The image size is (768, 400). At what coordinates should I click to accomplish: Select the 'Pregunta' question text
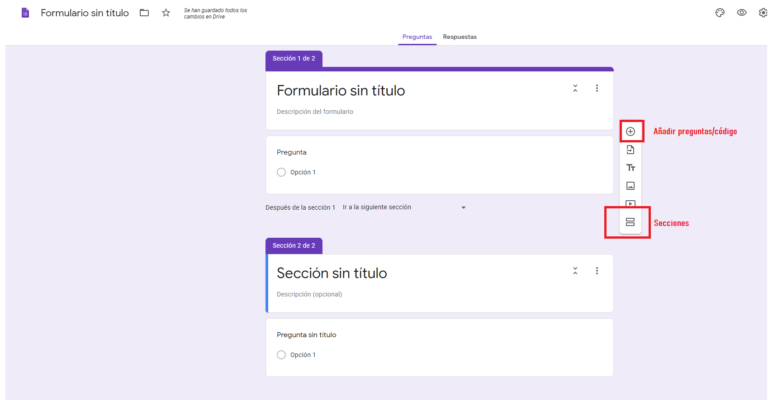tap(291, 152)
